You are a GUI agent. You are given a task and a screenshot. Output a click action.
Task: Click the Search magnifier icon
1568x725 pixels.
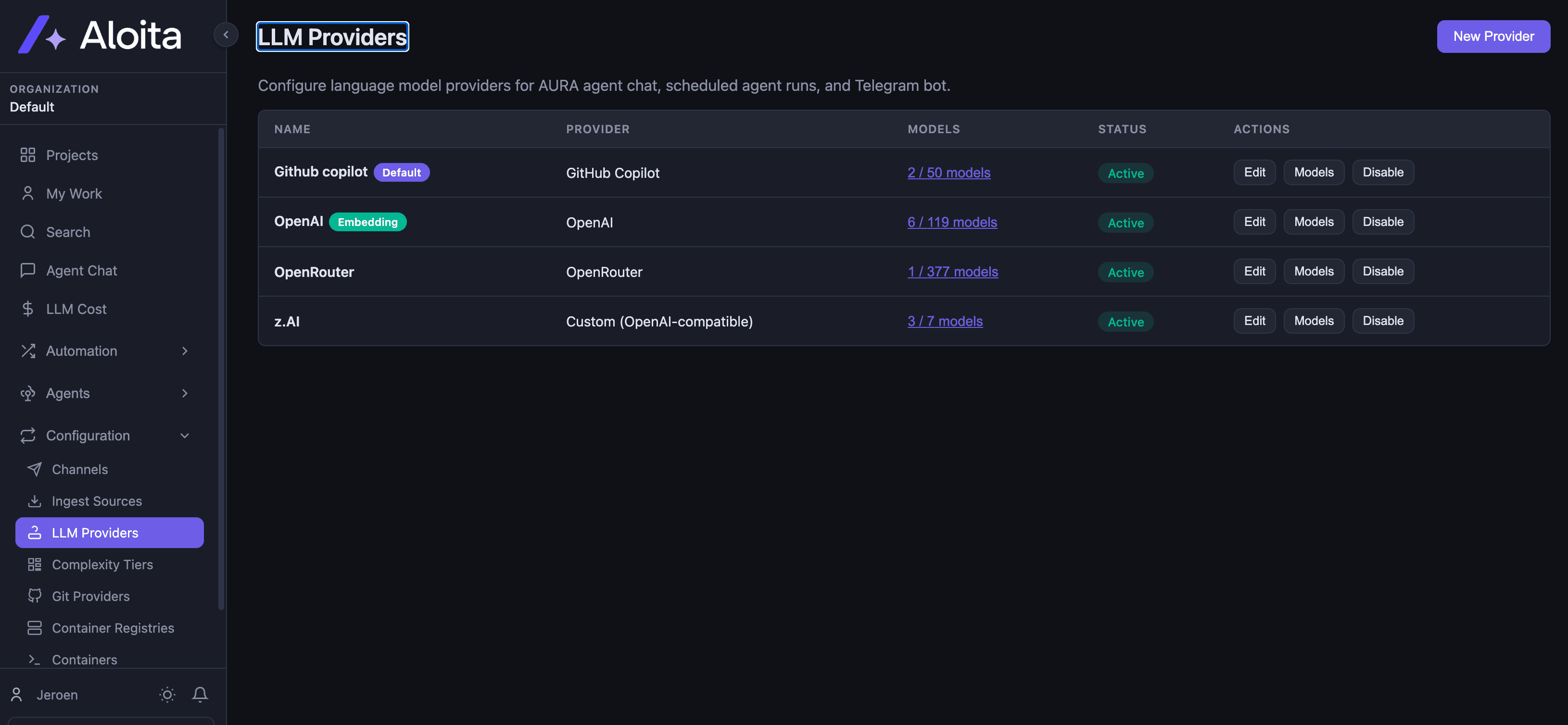(27, 232)
